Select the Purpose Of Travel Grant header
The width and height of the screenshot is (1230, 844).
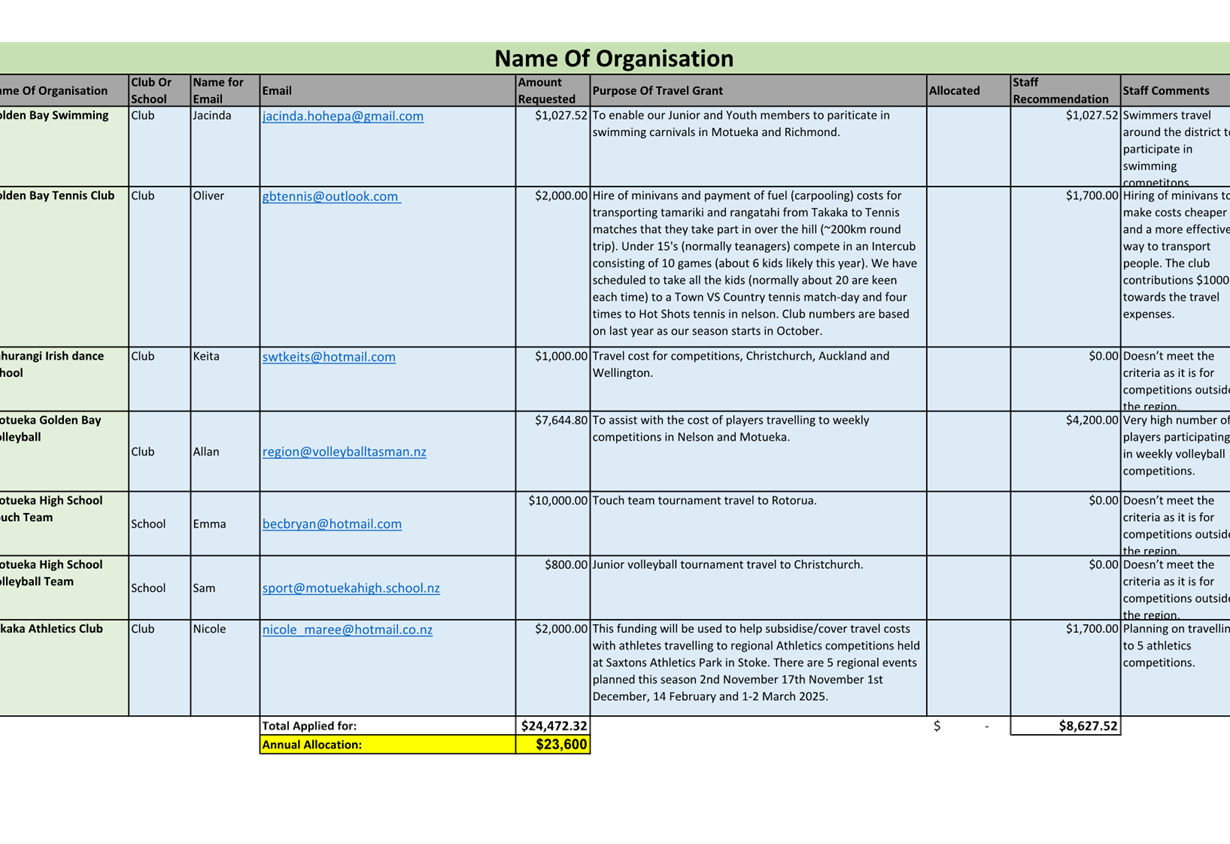pyautogui.click(x=758, y=90)
